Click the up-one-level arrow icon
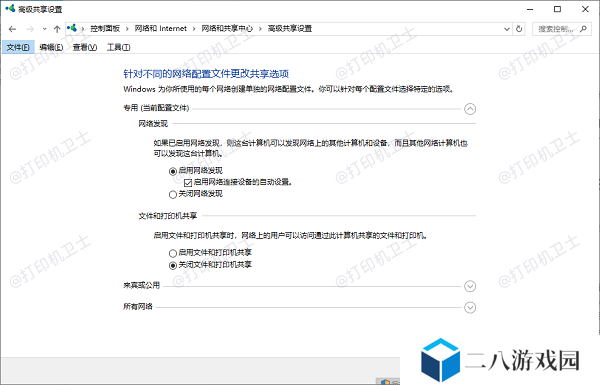 pos(57,29)
